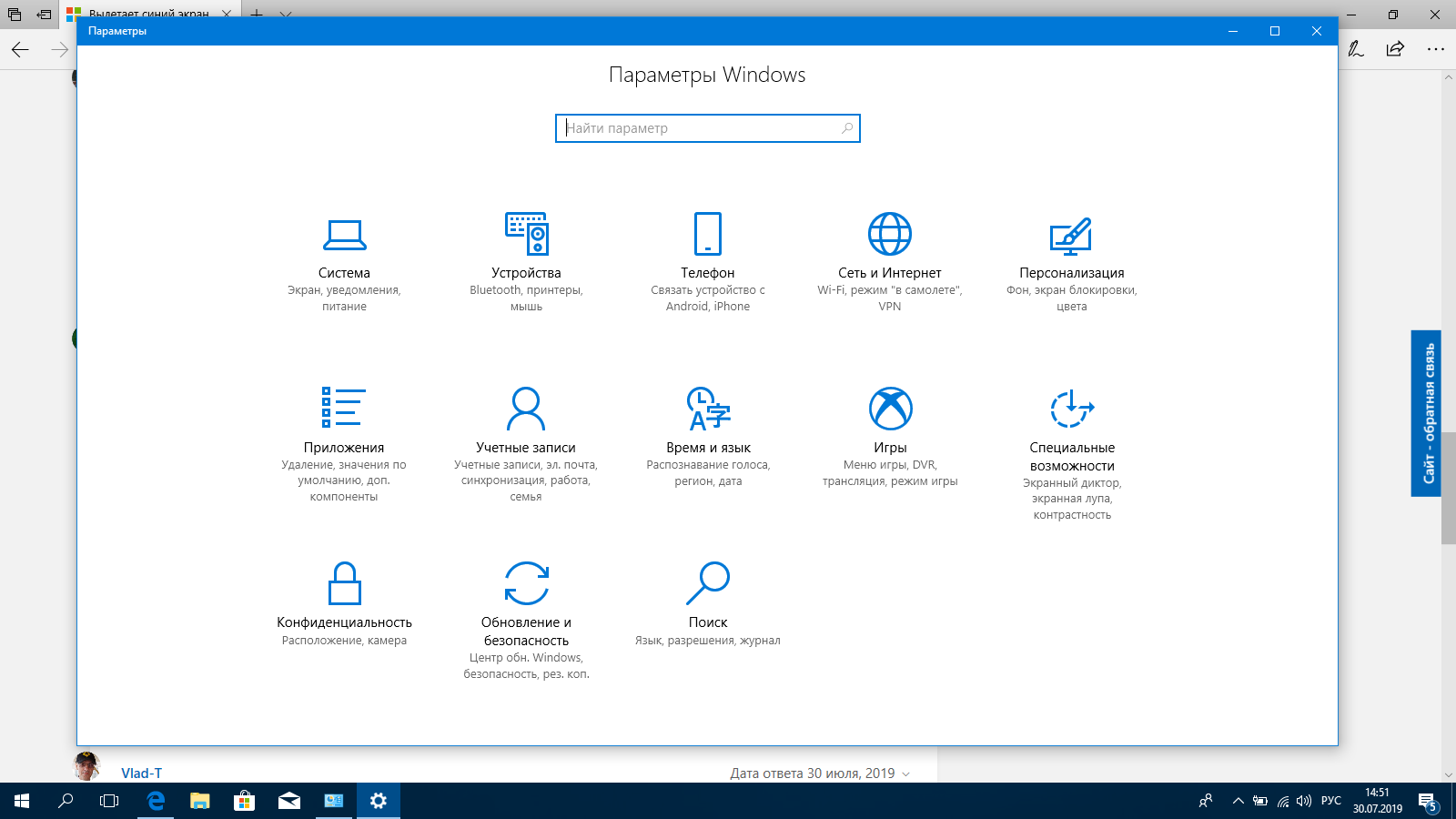Show hidden tray icons chevron
This screenshot has height=819, width=1456.
click(1238, 801)
